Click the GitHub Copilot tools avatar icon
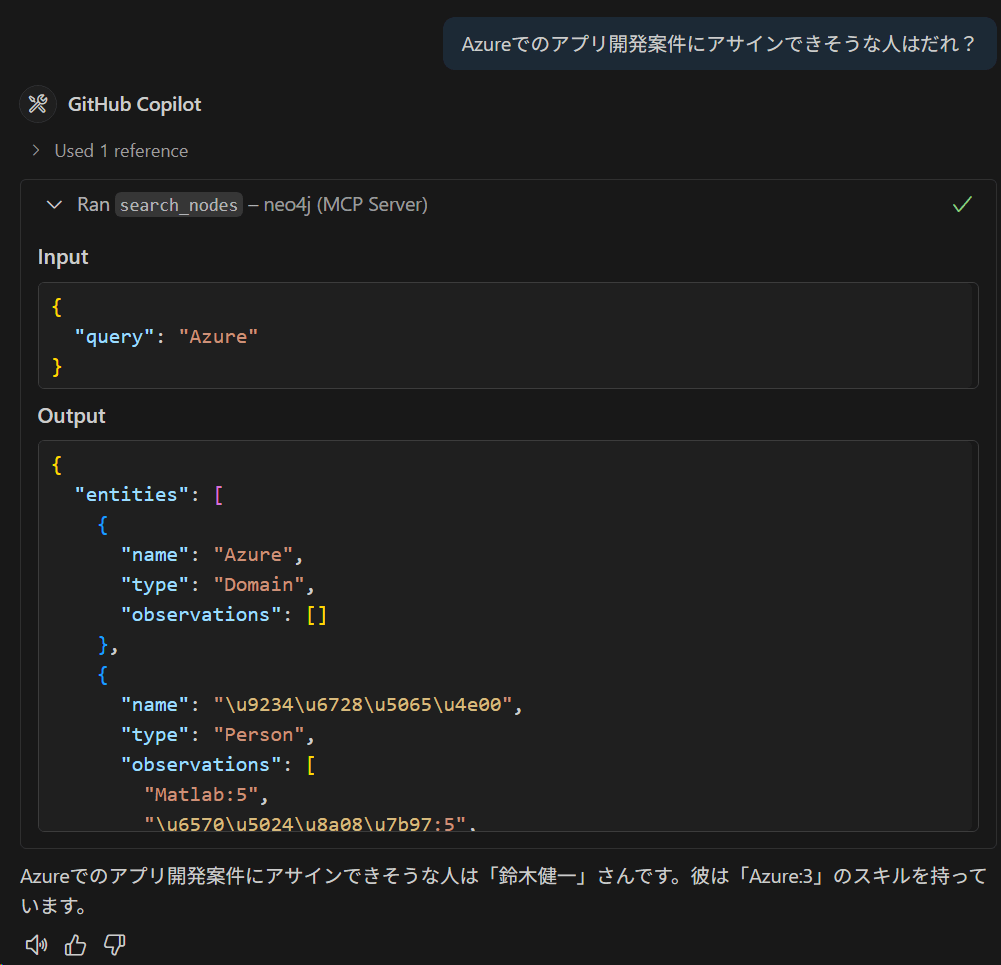The height and width of the screenshot is (965, 1001). pyautogui.click(x=38, y=104)
